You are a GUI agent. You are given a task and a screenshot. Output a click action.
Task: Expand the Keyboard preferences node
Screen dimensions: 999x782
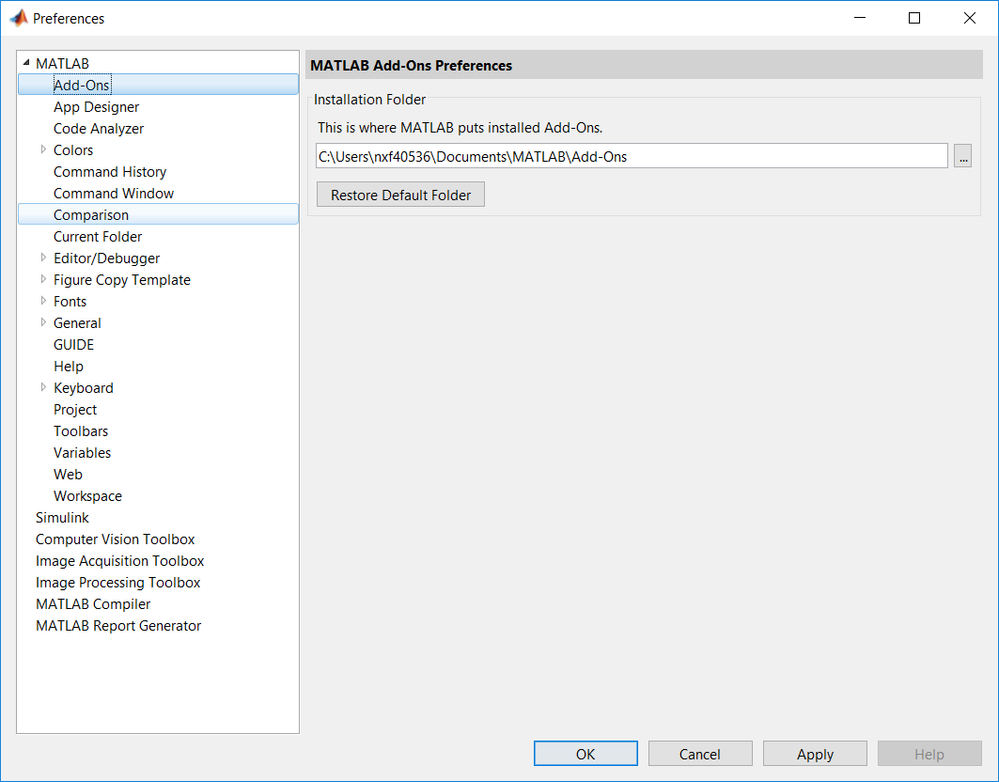point(43,388)
